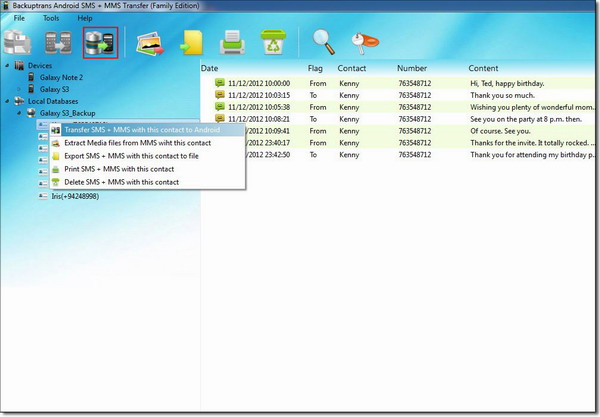Open the Tools menu

(51, 18)
